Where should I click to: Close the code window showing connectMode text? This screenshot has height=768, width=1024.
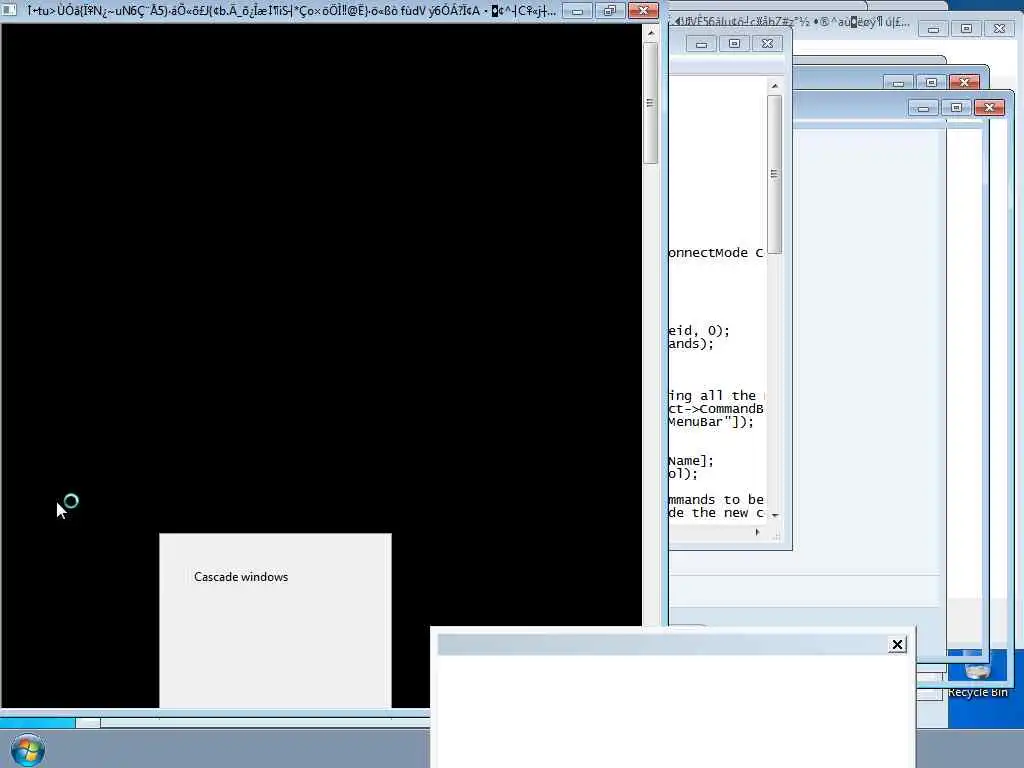(767, 44)
